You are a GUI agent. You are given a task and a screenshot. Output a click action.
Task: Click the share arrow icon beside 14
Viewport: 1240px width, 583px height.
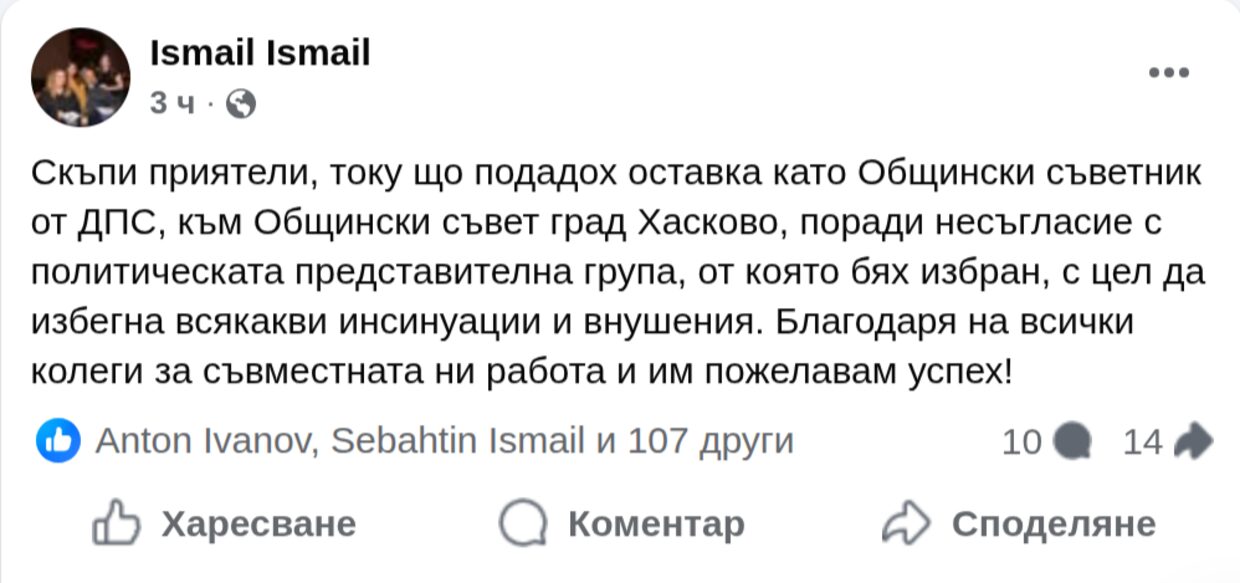point(1192,441)
